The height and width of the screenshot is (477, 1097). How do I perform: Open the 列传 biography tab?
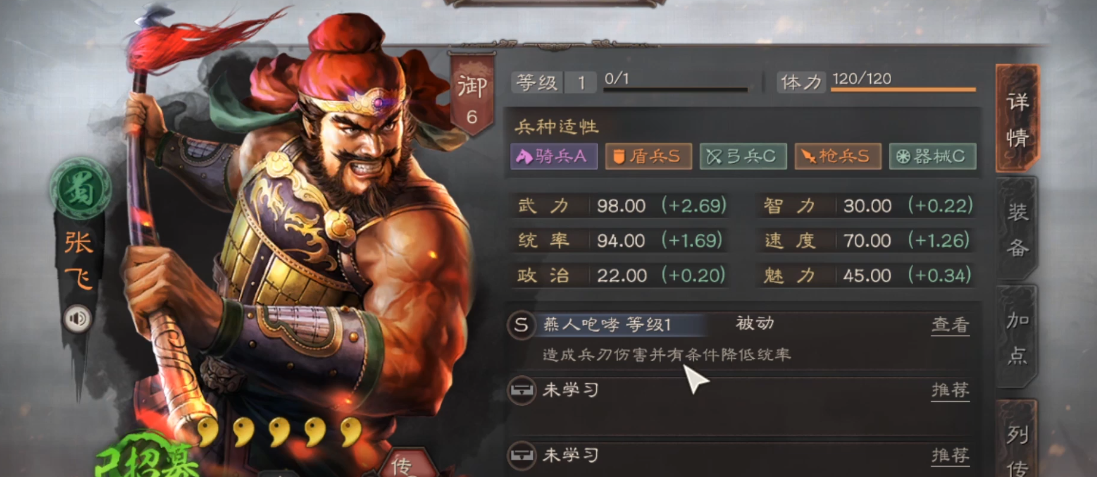[1018, 439]
